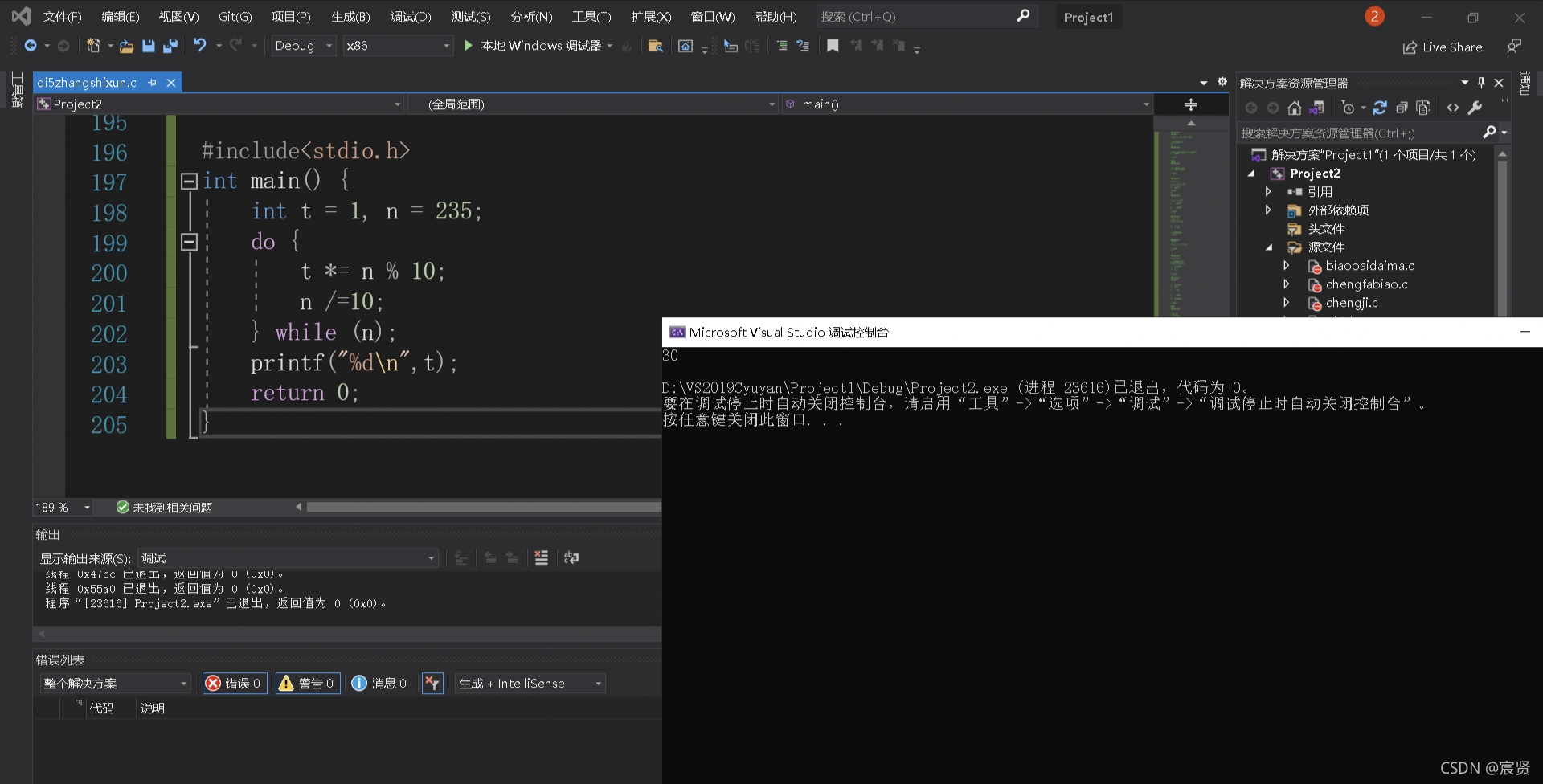This screenshot has width=1543, height=784.
Task: Open the 工具(T) menu
Action: [591, 17]
